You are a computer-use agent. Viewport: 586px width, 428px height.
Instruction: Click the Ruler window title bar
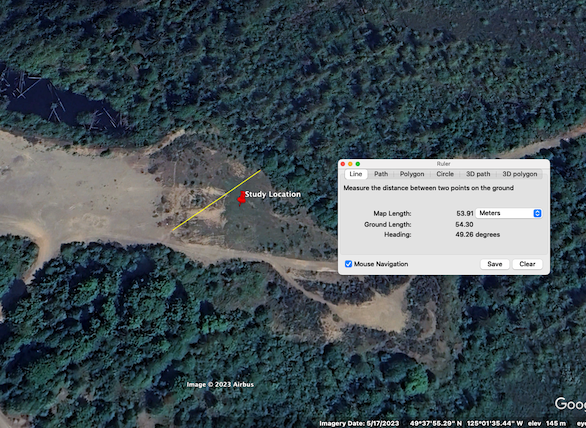click(444, 164)
